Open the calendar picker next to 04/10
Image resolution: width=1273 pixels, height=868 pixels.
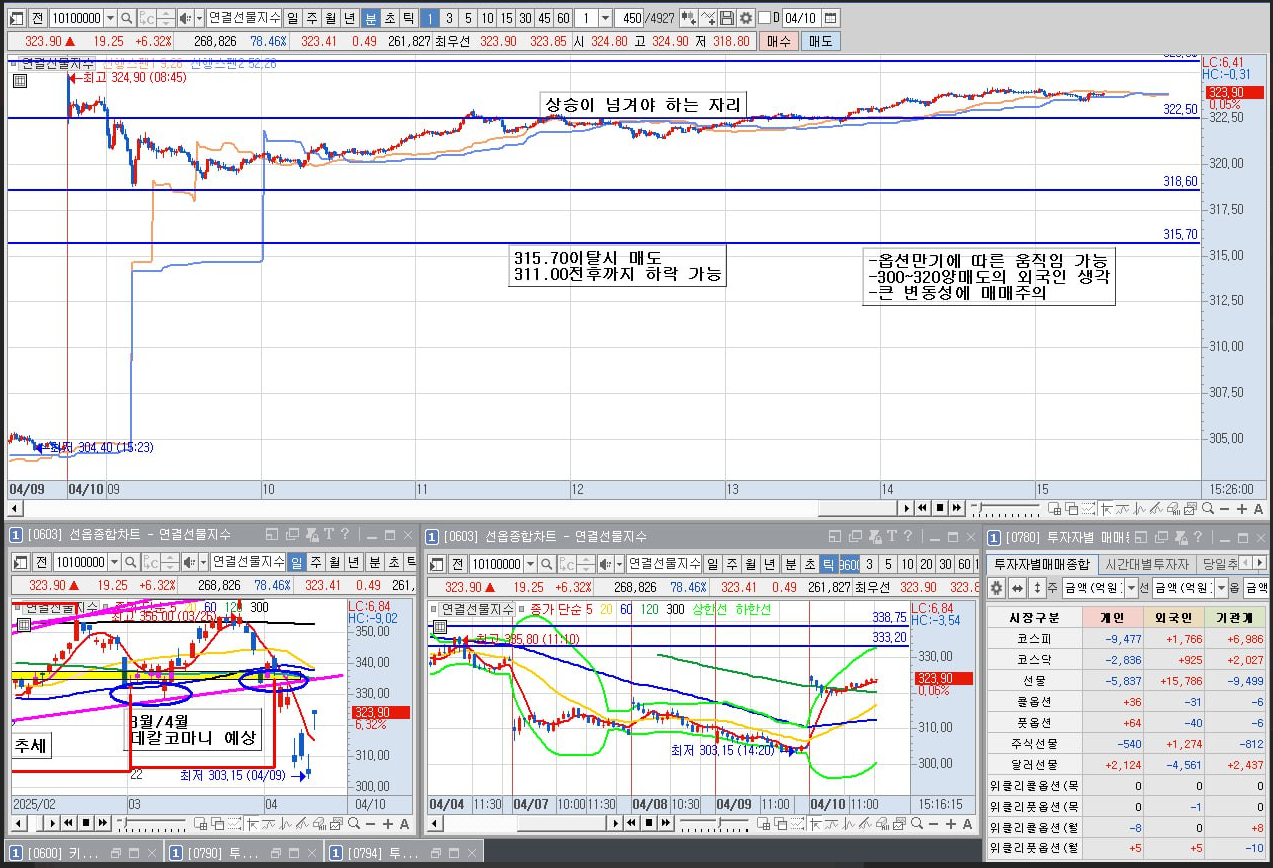point(831,18)
